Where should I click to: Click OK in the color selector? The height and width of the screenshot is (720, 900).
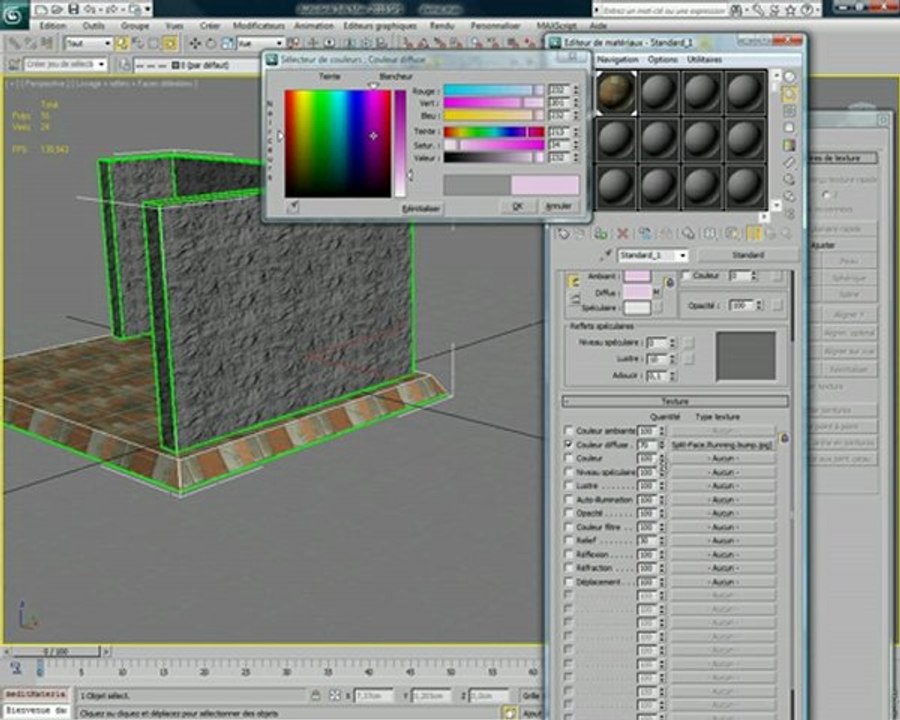coord(518,206)
